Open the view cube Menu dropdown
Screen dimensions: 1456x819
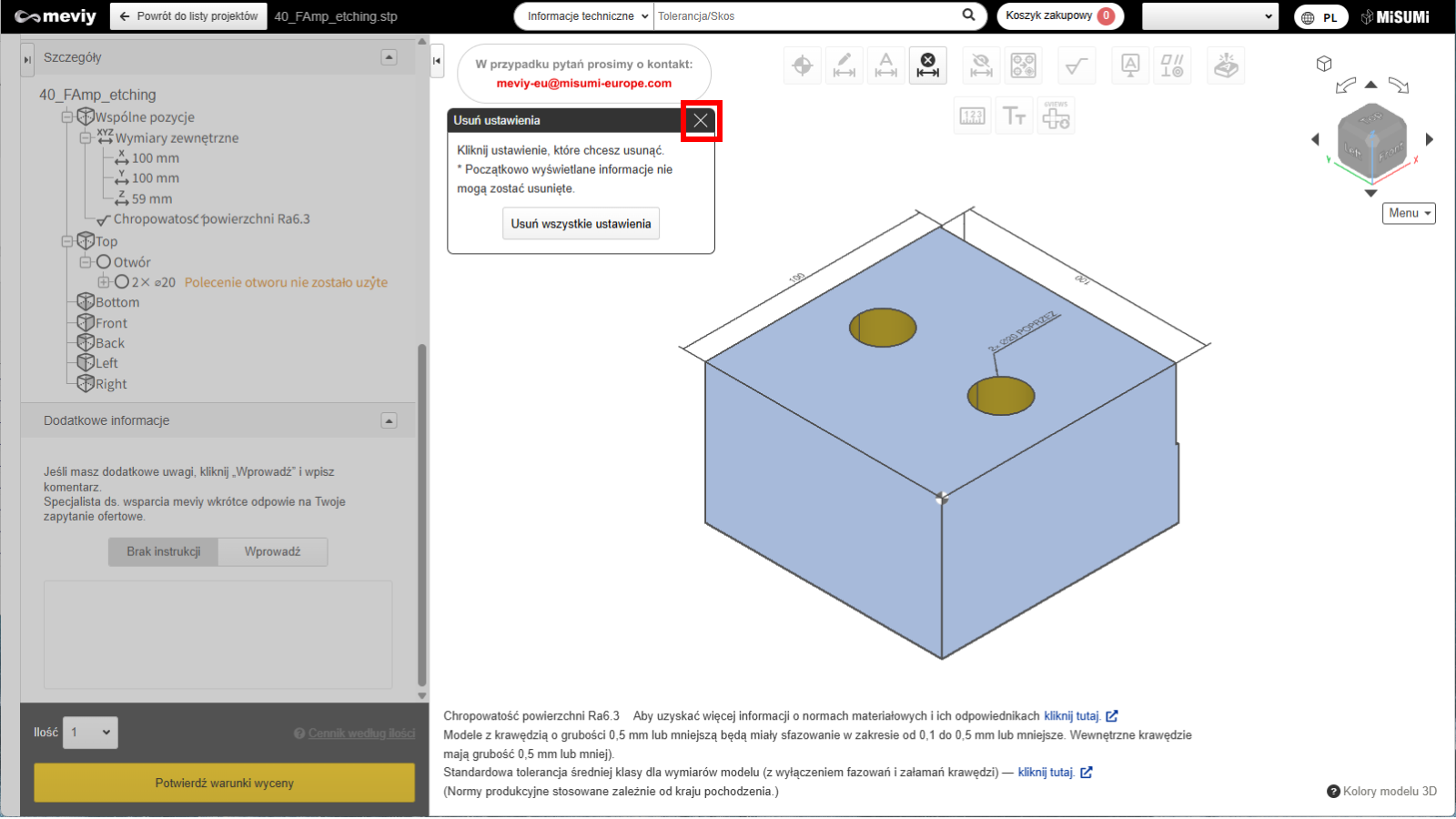click(x=1408, y=213)
